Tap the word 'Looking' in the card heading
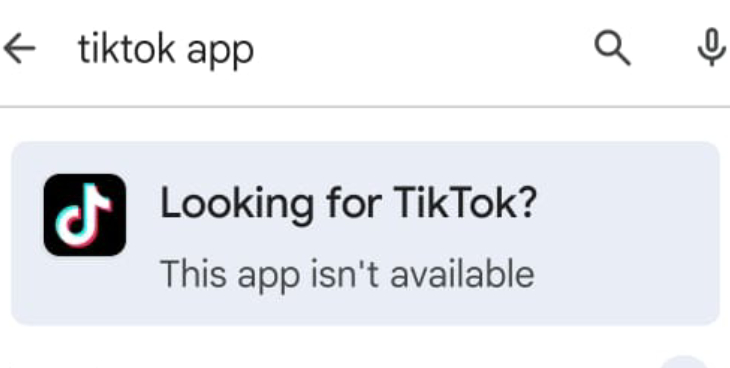Screen dimensions: 730x368 click(x=237, y=205)
